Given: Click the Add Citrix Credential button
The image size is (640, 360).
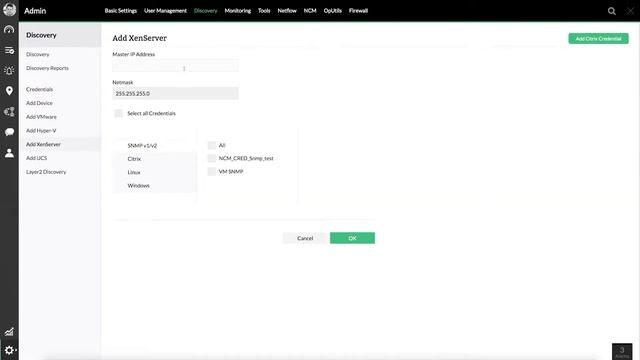Looking at the screenshot, I should 598,38.
